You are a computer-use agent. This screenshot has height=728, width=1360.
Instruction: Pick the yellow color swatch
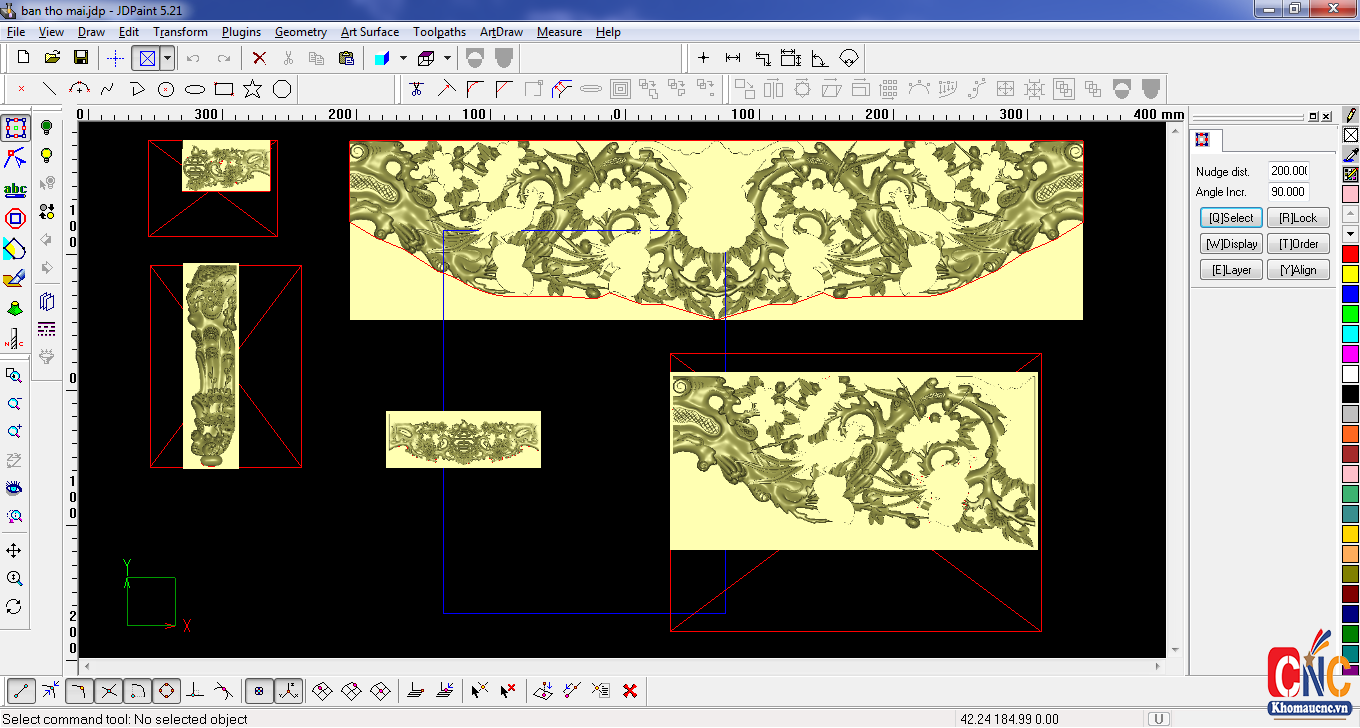pos(1350,274)
